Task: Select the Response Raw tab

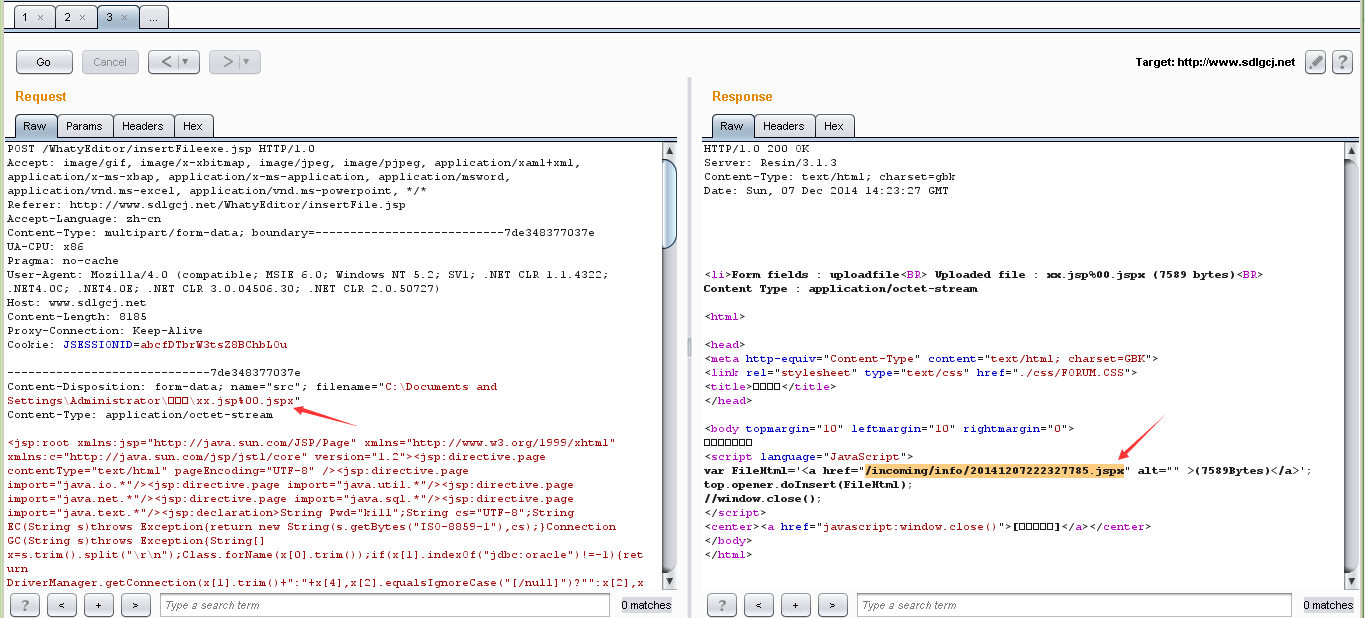Action: 732,126
